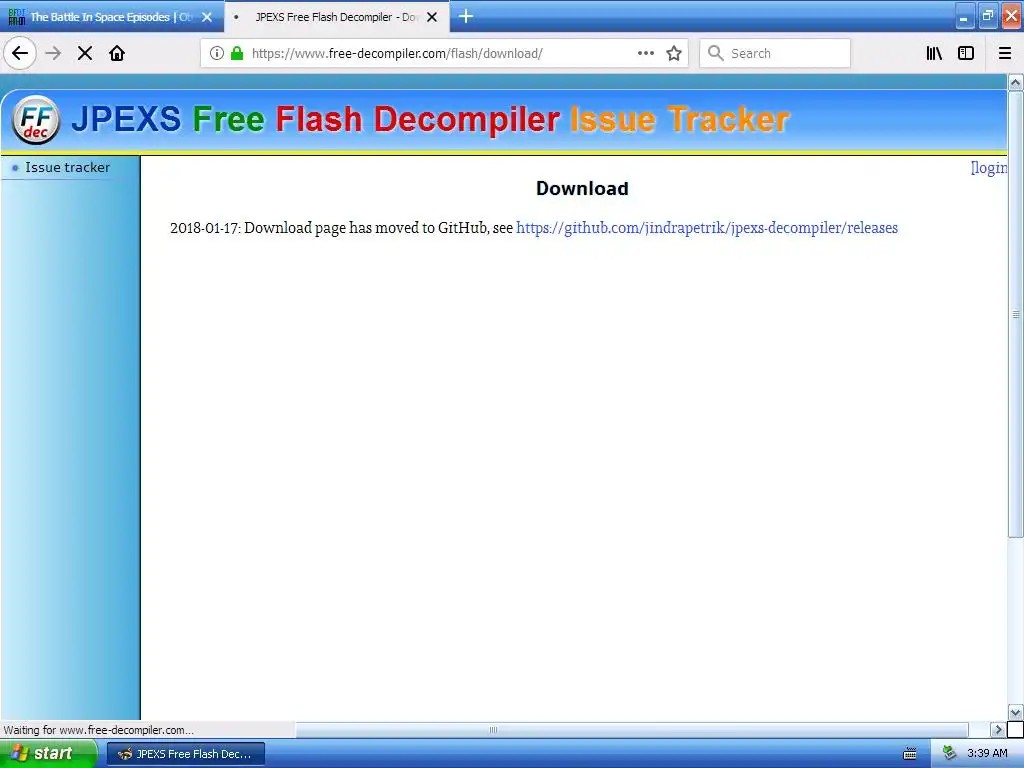Focus the Search box in toolbar
This screenshot has width=1024, height=768.
pos(775,53)
